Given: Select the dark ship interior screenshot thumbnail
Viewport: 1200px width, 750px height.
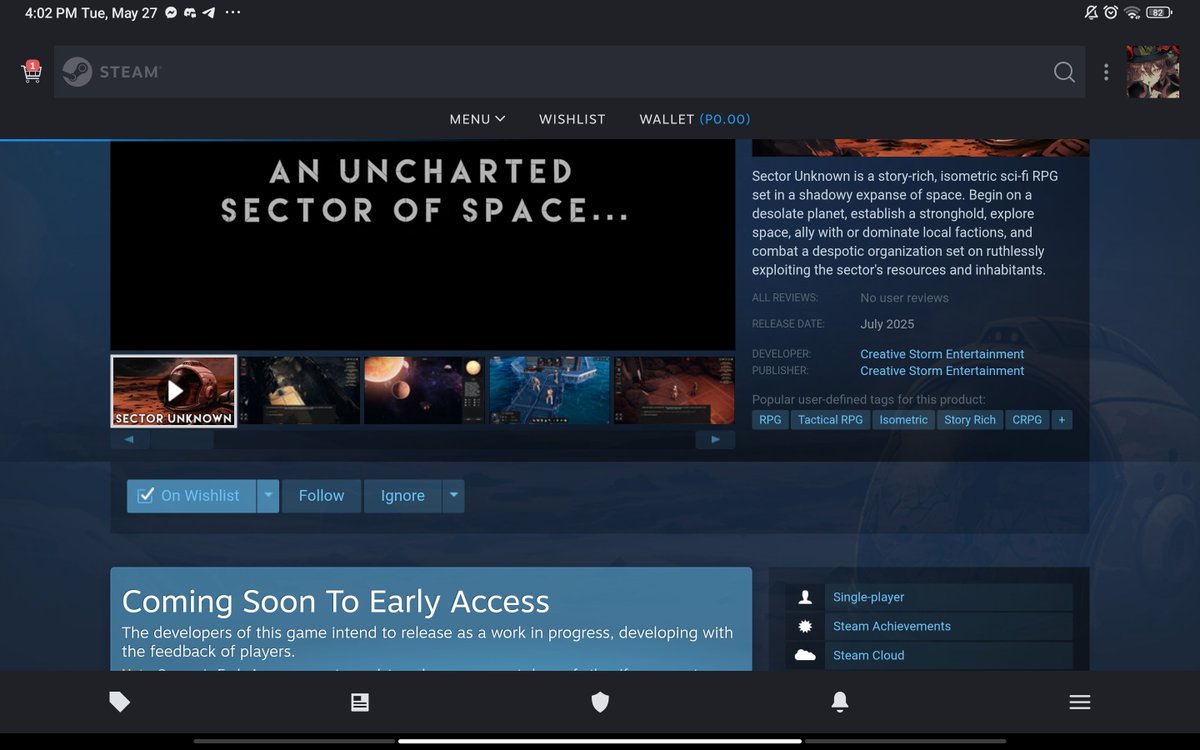Looking at the screenshot, I should (299, 391).
